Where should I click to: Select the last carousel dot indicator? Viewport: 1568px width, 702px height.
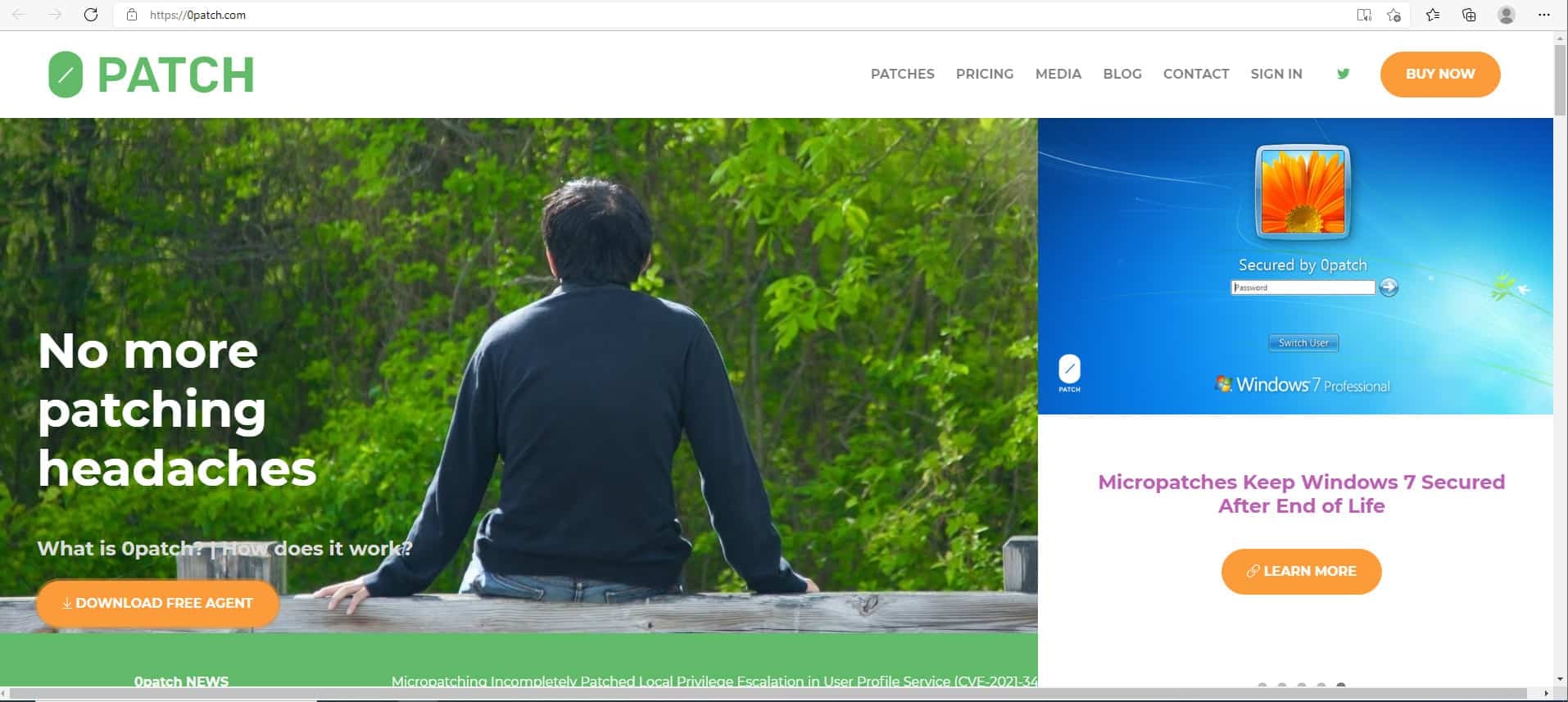pyautogui.click(x=1341, y=686)
